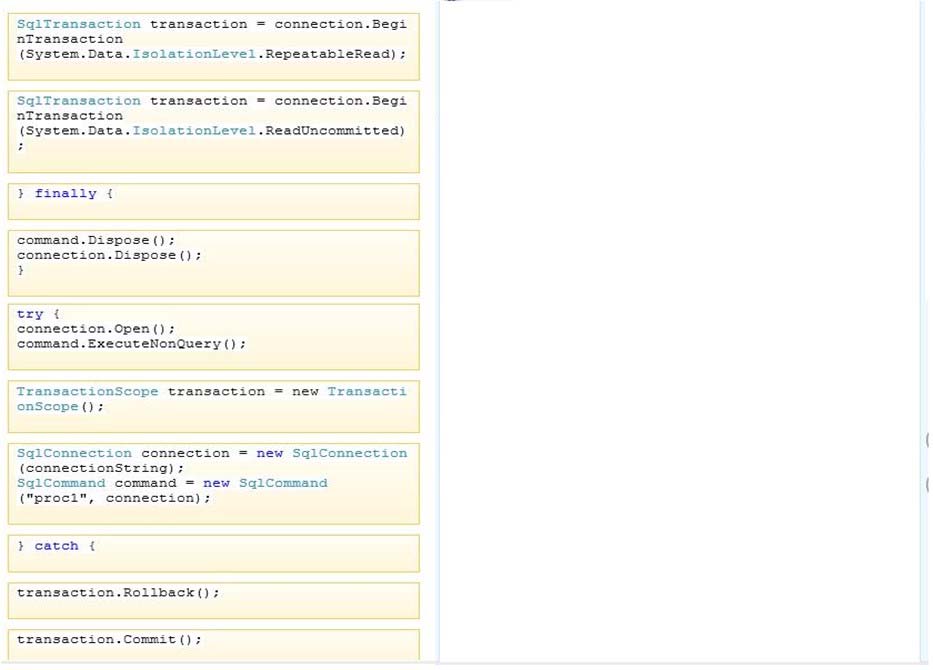Screen dimensions: 933x670
Task: Select the TransactionScope transaction code block
Action: click(x=214, y=406)
